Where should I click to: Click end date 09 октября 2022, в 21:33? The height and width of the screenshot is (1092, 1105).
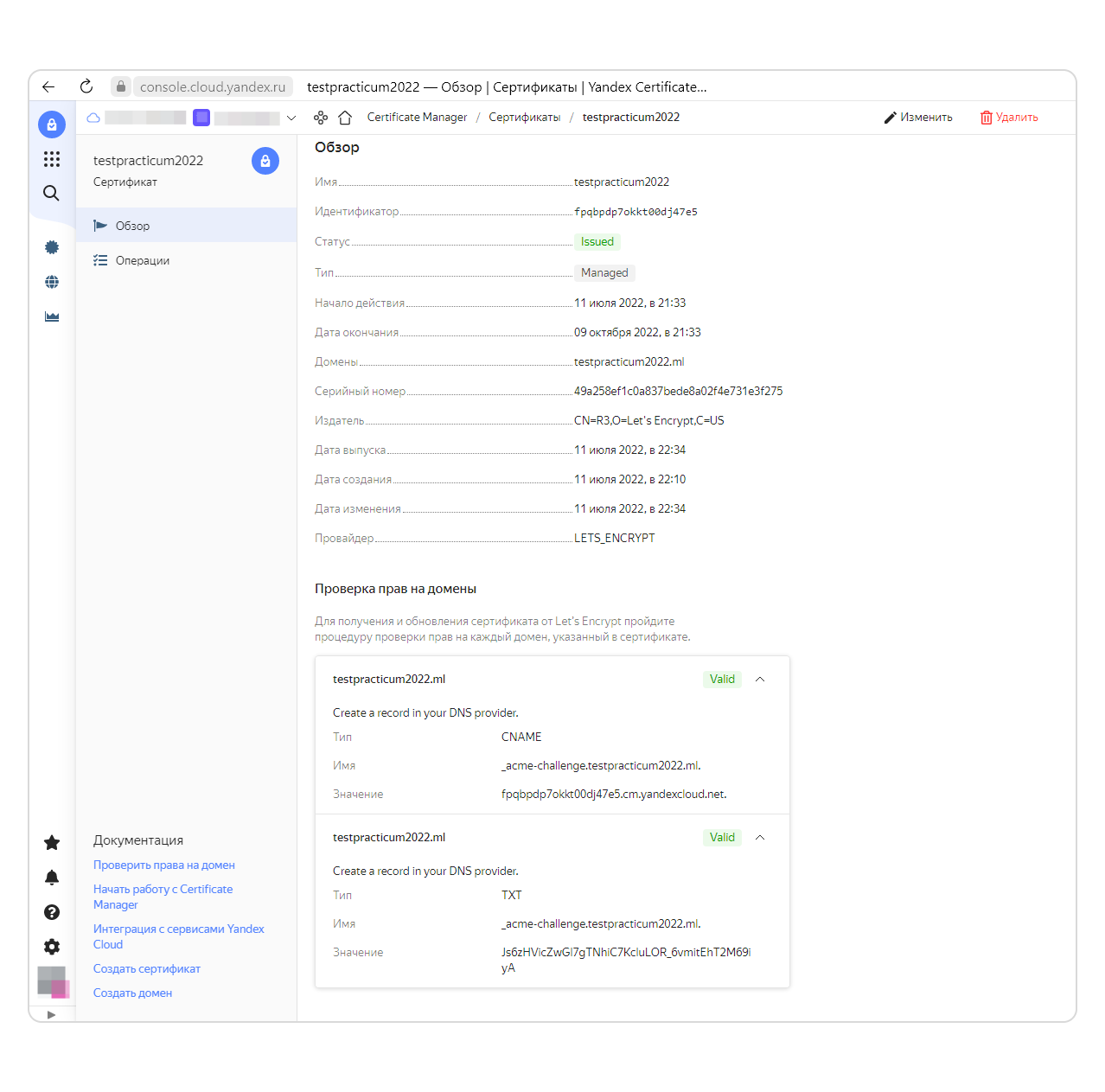click(x=637, y=333)
